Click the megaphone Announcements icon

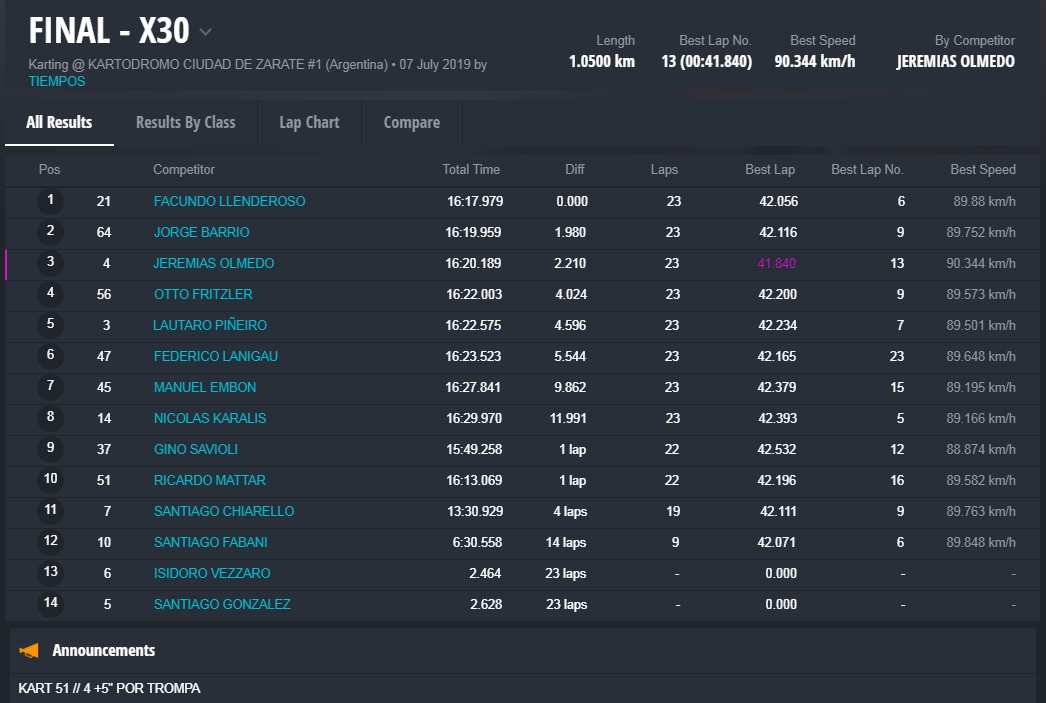pyautogui.click(x=30, y=651)
